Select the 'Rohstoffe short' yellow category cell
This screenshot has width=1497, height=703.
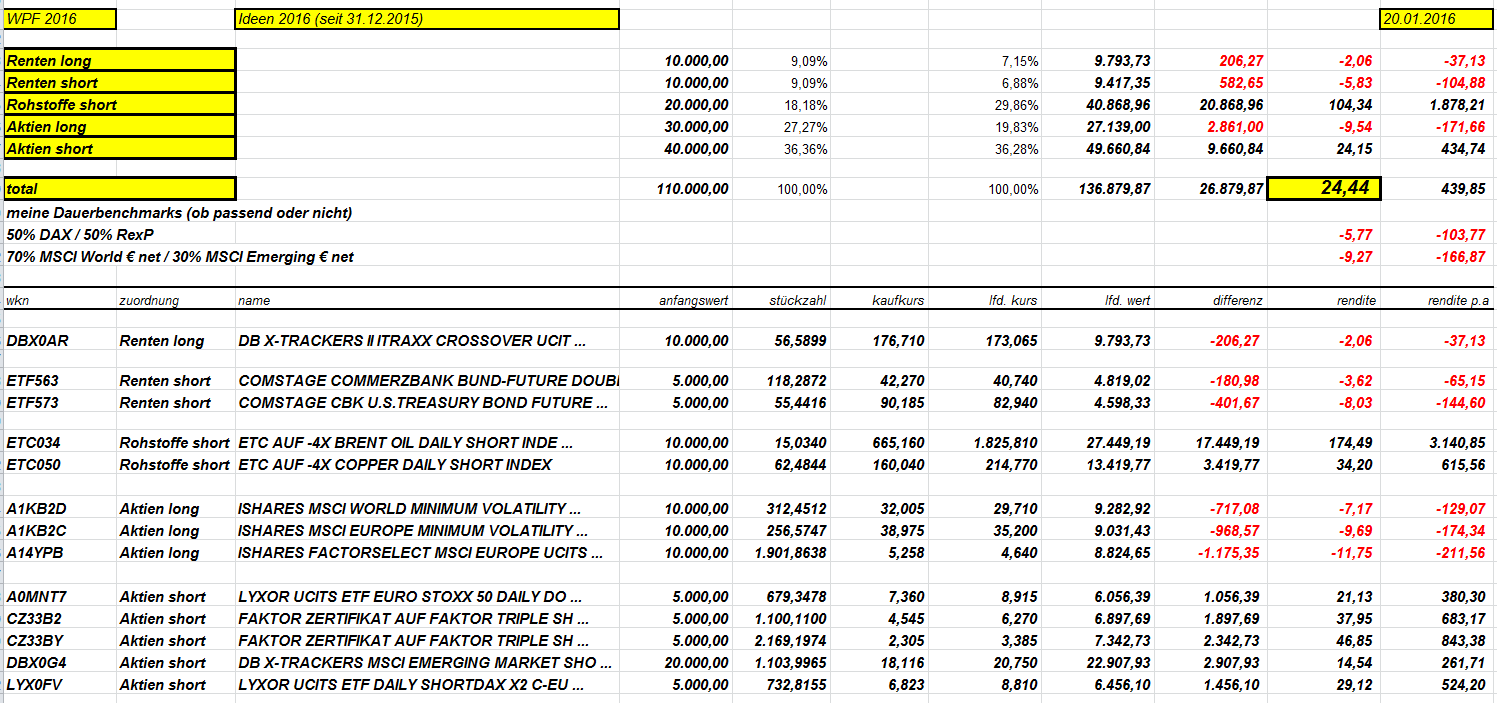tap(120, 104)
